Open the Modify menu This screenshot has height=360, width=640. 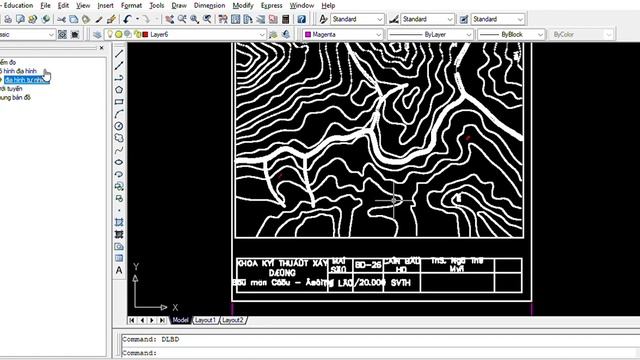(243, 5)
